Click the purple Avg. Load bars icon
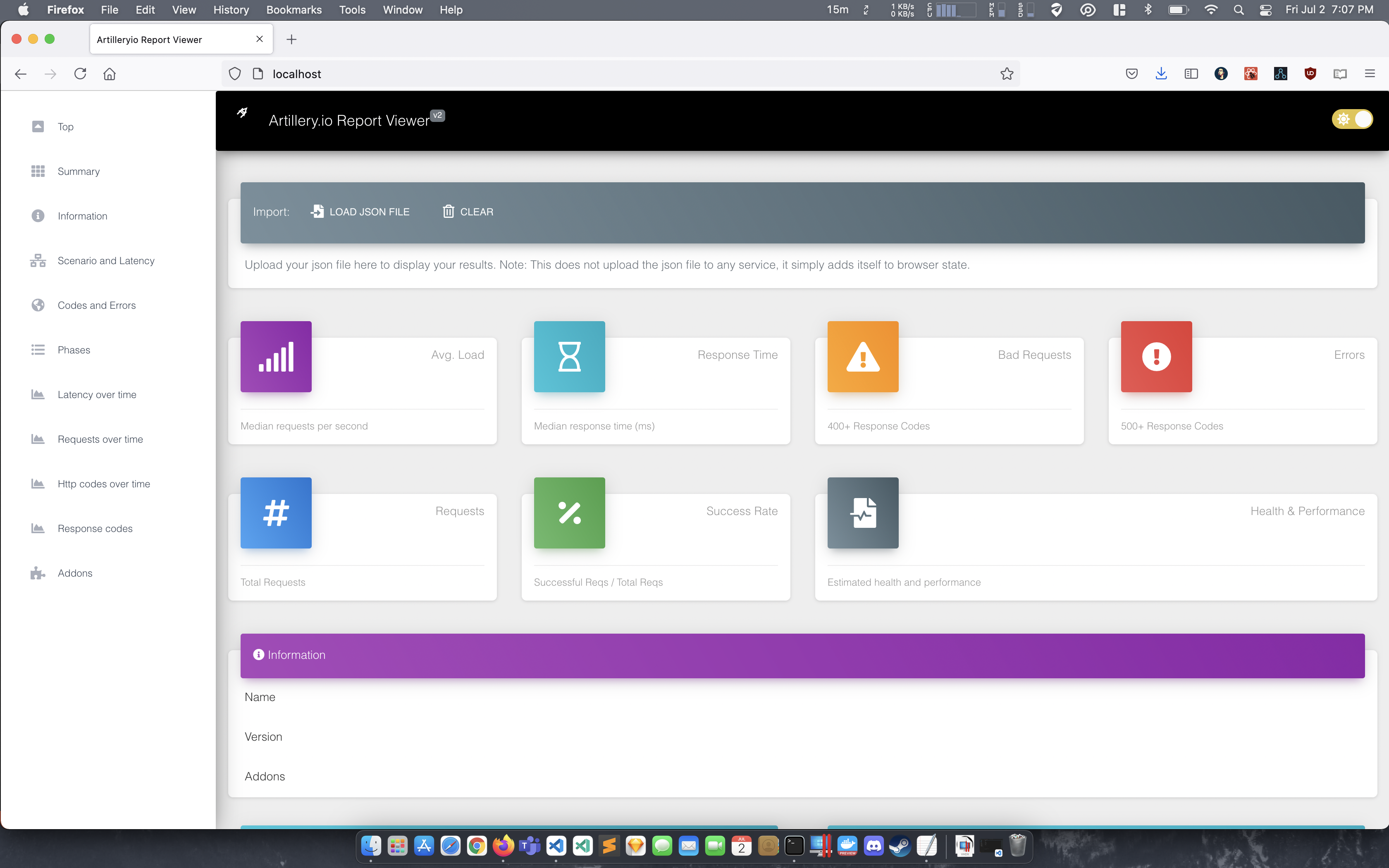1389x868 pixels. (276, 356)
